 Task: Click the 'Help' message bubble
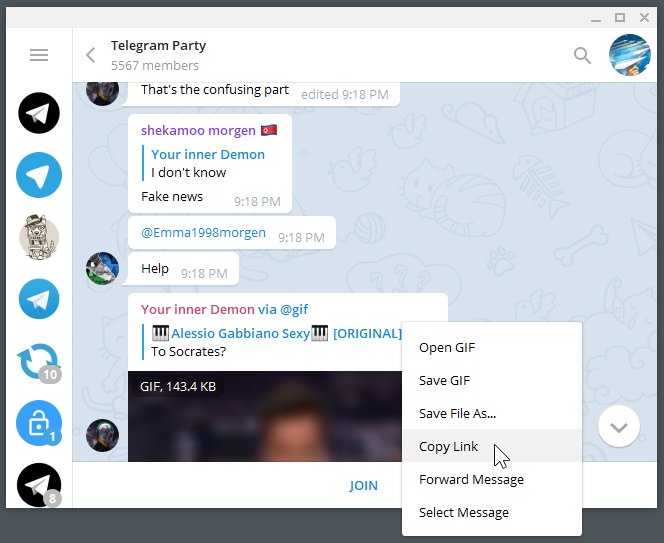coord(183,269)
